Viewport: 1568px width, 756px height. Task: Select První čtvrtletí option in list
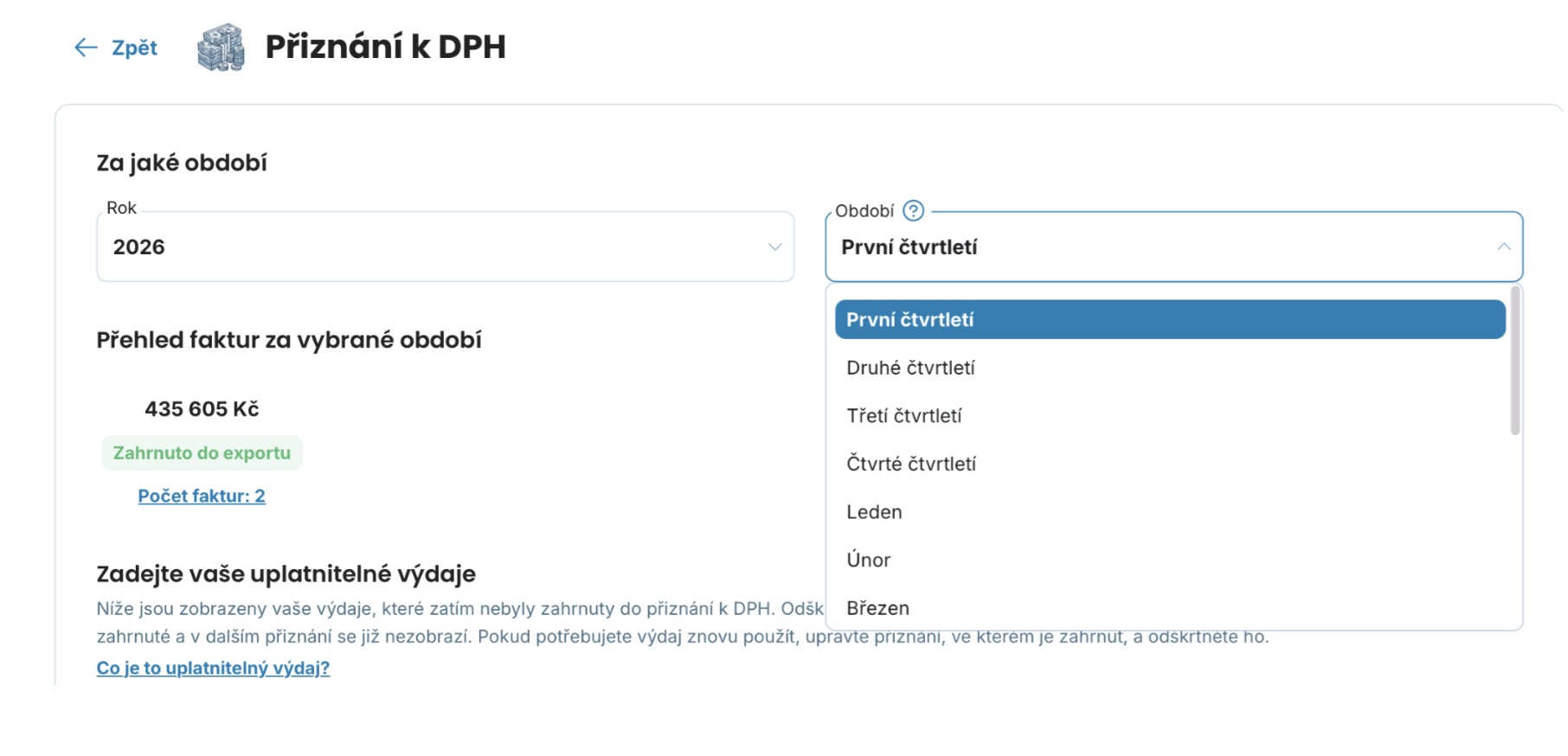click(1170, 319)
